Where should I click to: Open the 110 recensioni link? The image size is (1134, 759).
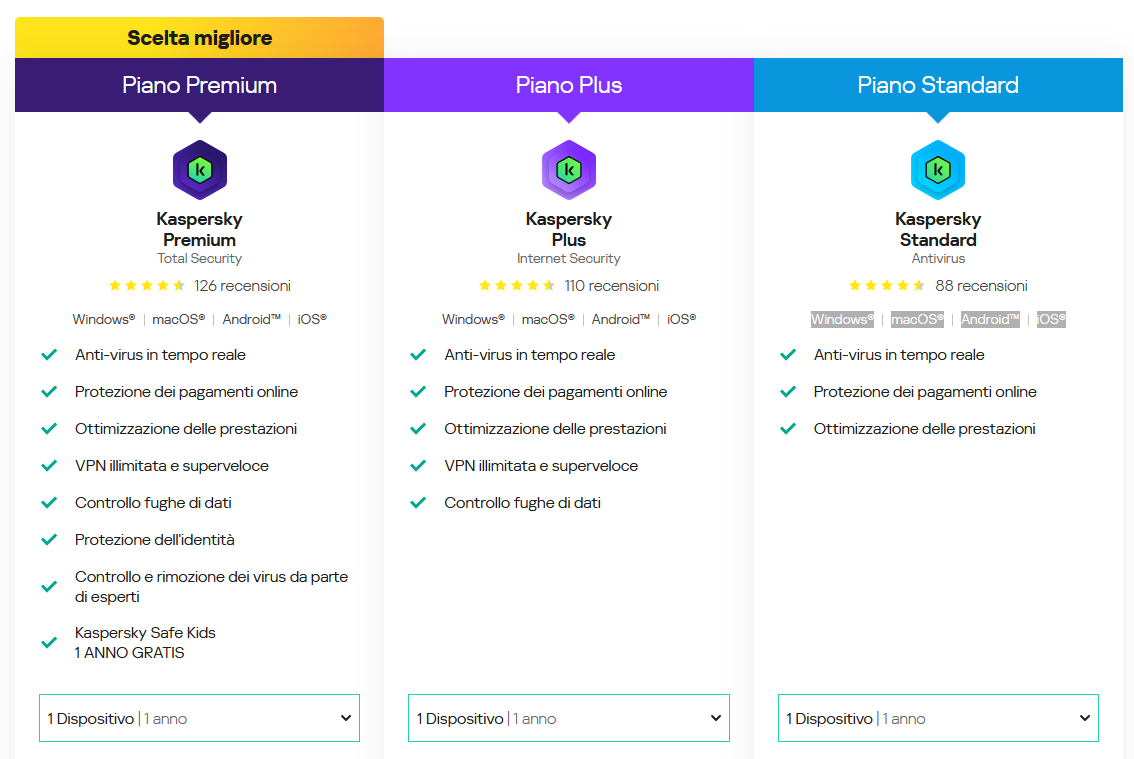click(x=612, y=286)
